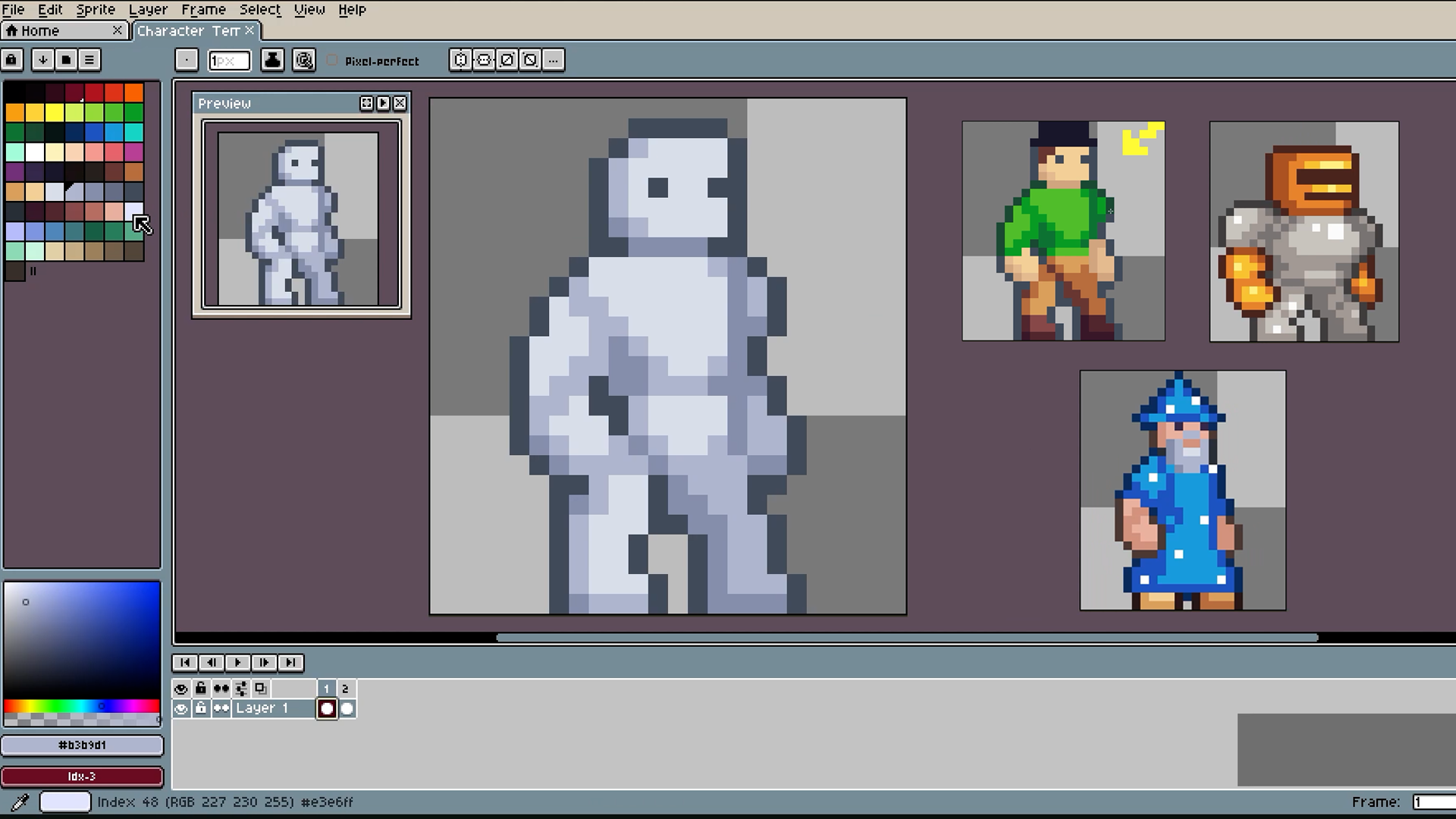Screen dimensions: 1456x819
Task: Pick the white palette swatch
Action: (35, 152)
